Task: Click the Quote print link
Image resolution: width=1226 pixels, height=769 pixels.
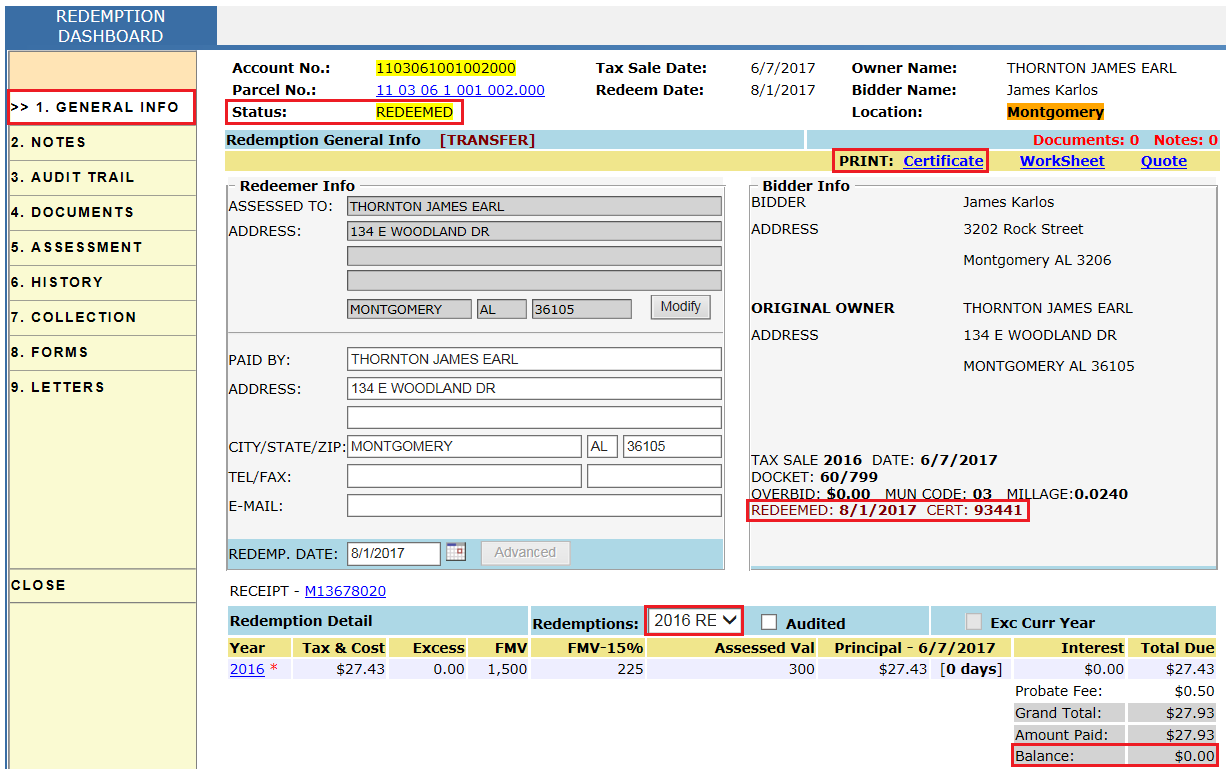Action: pos(1163,161)
